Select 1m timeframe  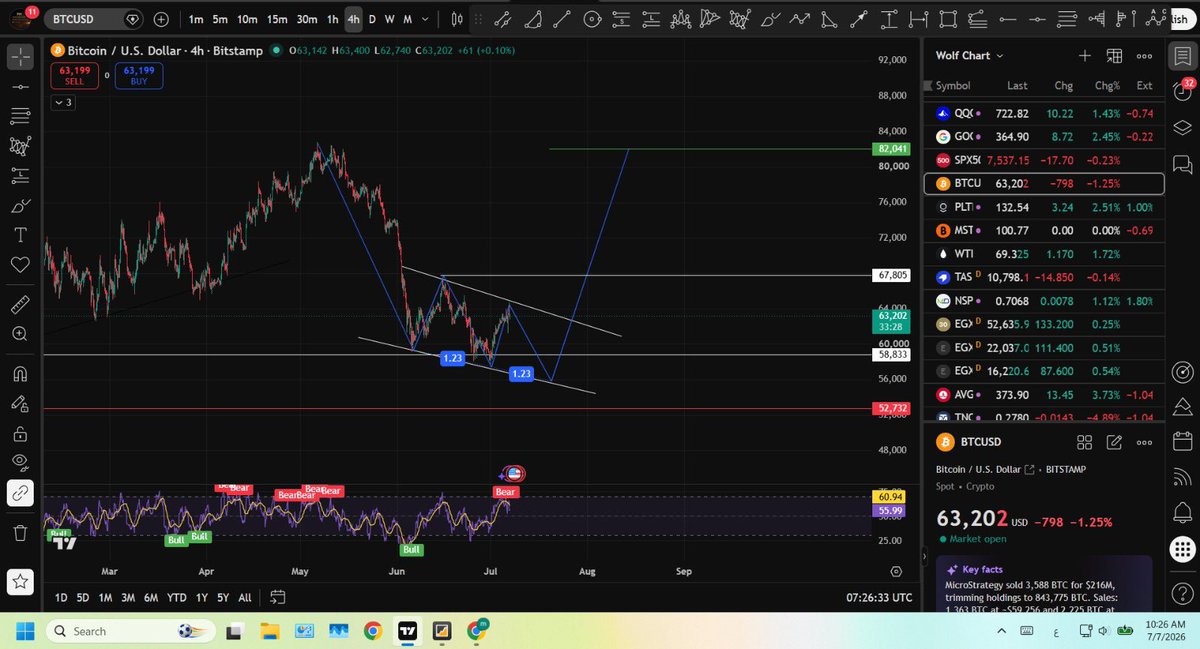click(196, 19)
